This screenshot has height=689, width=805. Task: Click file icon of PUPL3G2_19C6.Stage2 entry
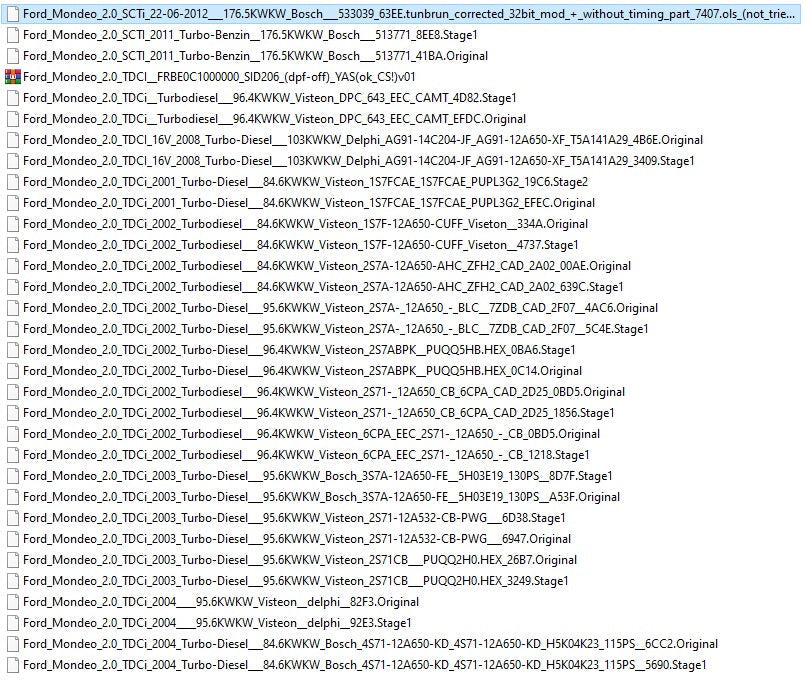click(12, 181)
